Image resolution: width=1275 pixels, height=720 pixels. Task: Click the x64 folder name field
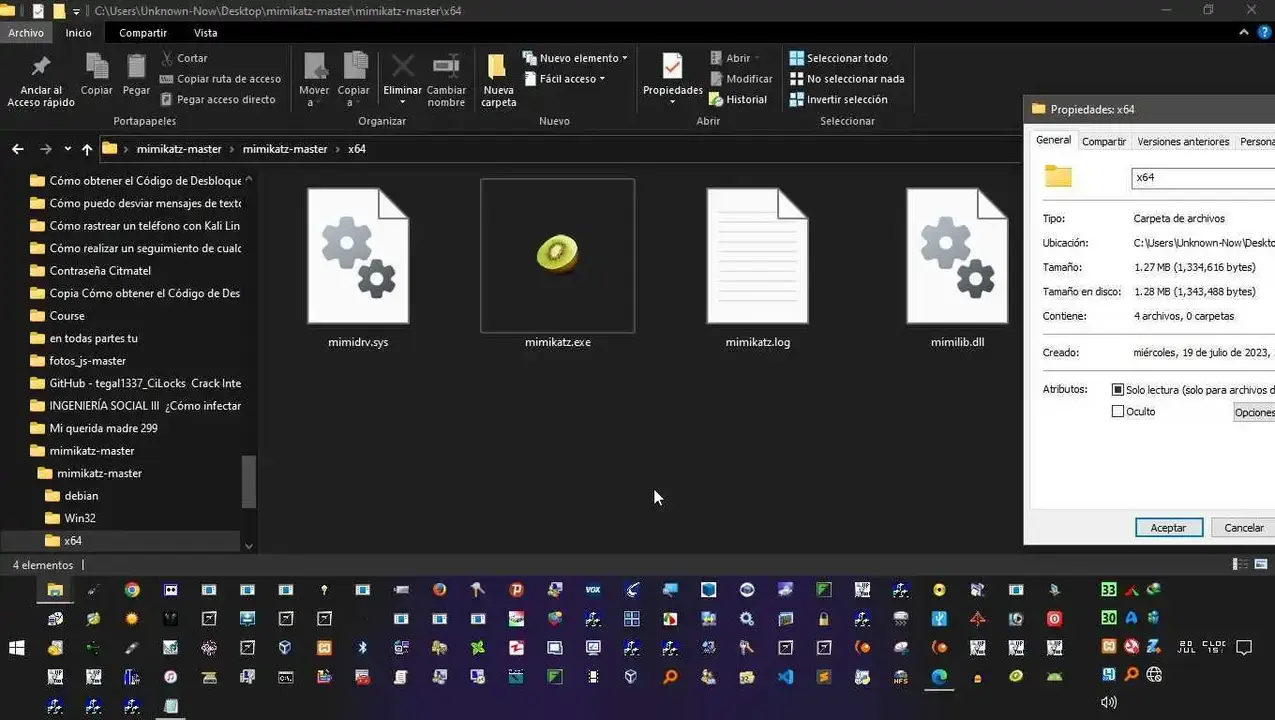[1204, 177]
